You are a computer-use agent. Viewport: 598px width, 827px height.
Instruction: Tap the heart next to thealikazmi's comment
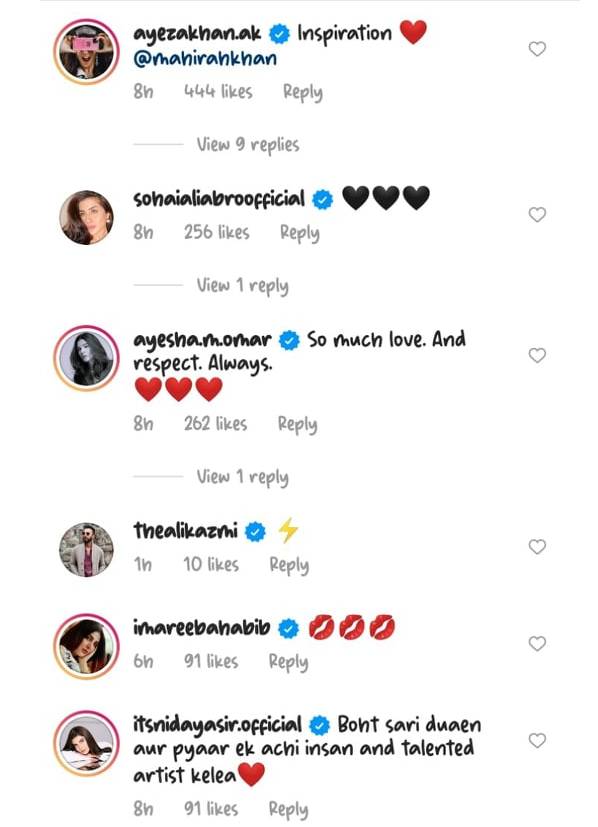click(x=537, y=547)
